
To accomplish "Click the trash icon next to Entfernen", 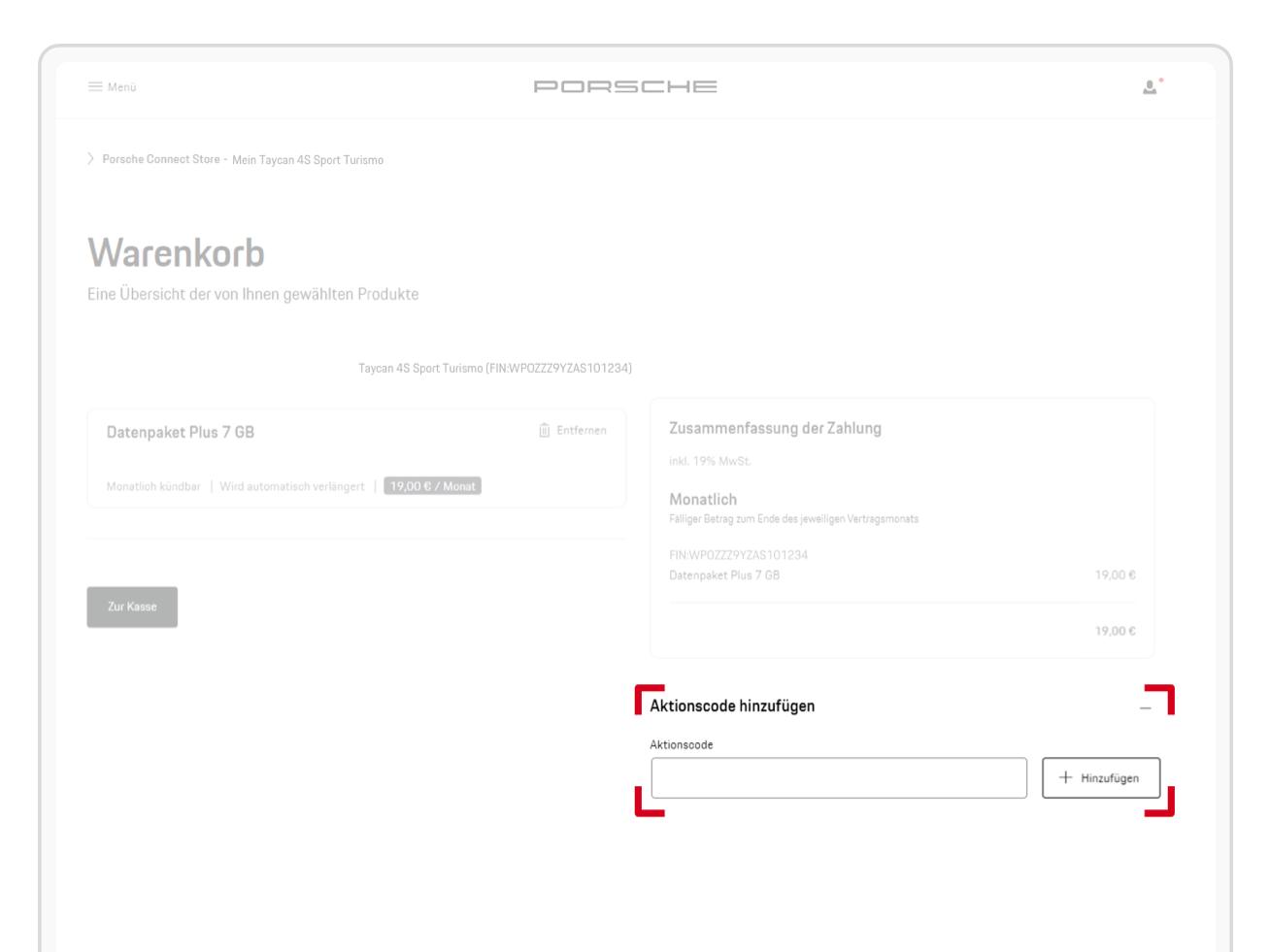I will tap(545, 430).
